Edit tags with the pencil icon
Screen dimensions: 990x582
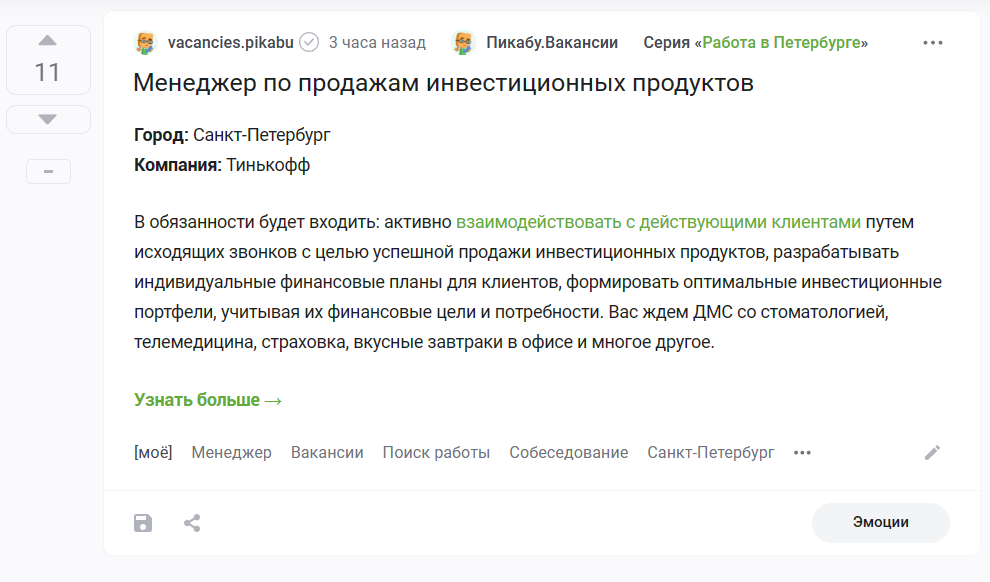pos(933,453)
